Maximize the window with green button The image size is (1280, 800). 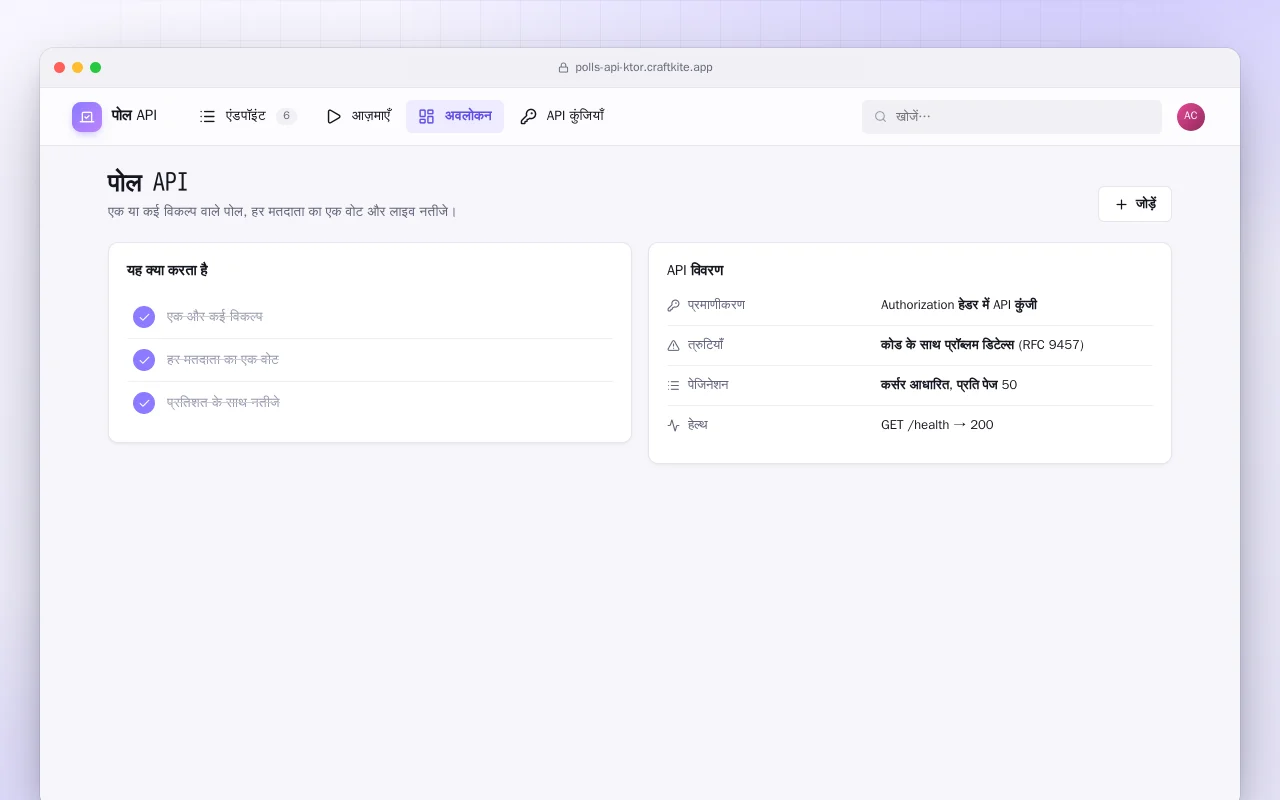click(x=96, y=68)
